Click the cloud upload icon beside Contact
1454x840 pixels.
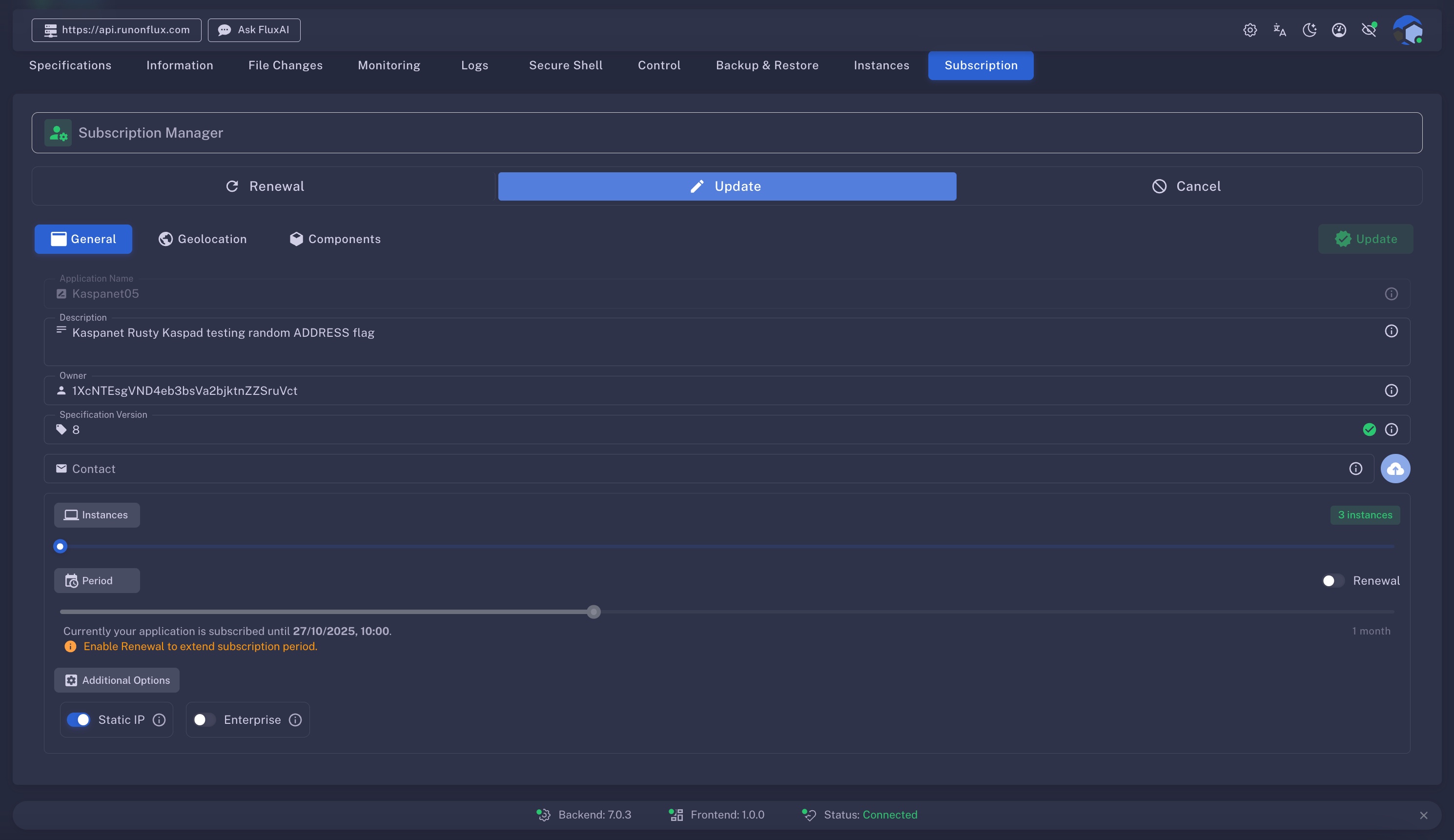1395,469
